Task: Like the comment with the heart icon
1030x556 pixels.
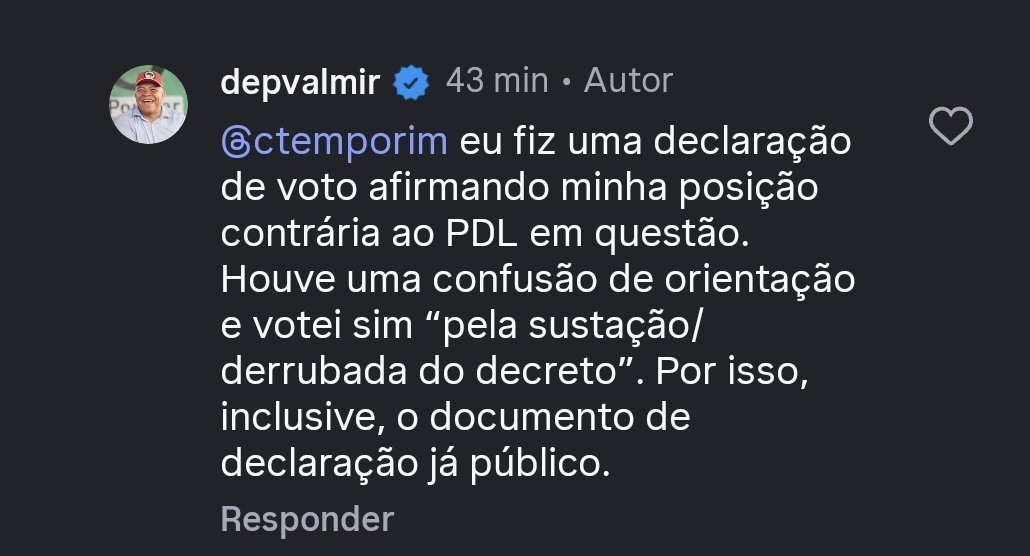Action: tap(950, 127)
